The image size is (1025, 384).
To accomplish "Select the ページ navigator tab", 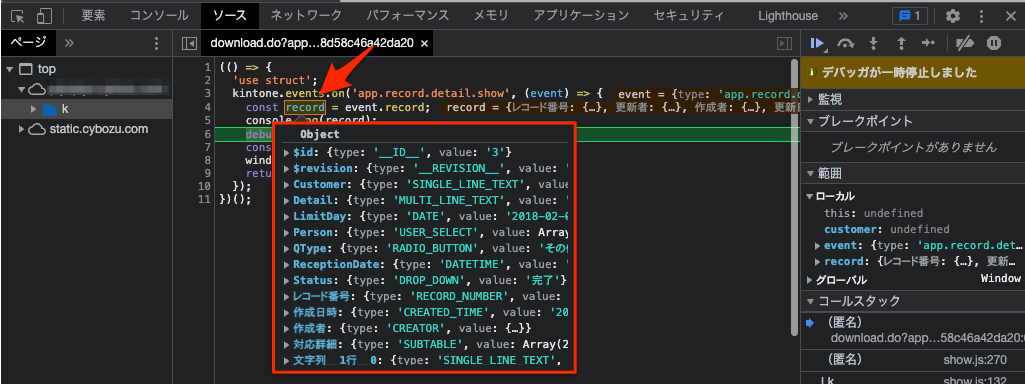I will pyautogui.click(x=28, y=43).
